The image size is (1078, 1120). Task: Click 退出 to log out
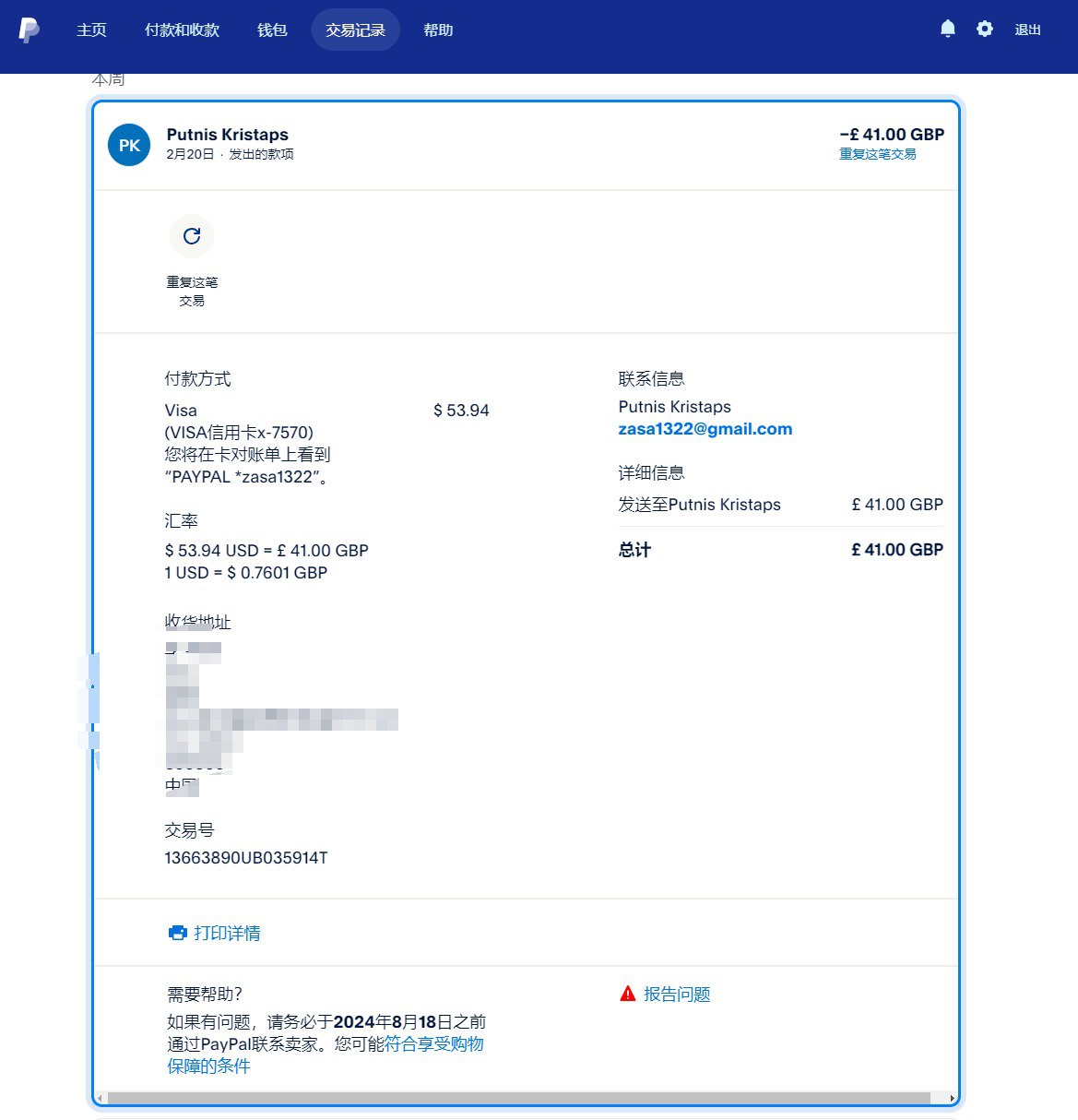1027,30
